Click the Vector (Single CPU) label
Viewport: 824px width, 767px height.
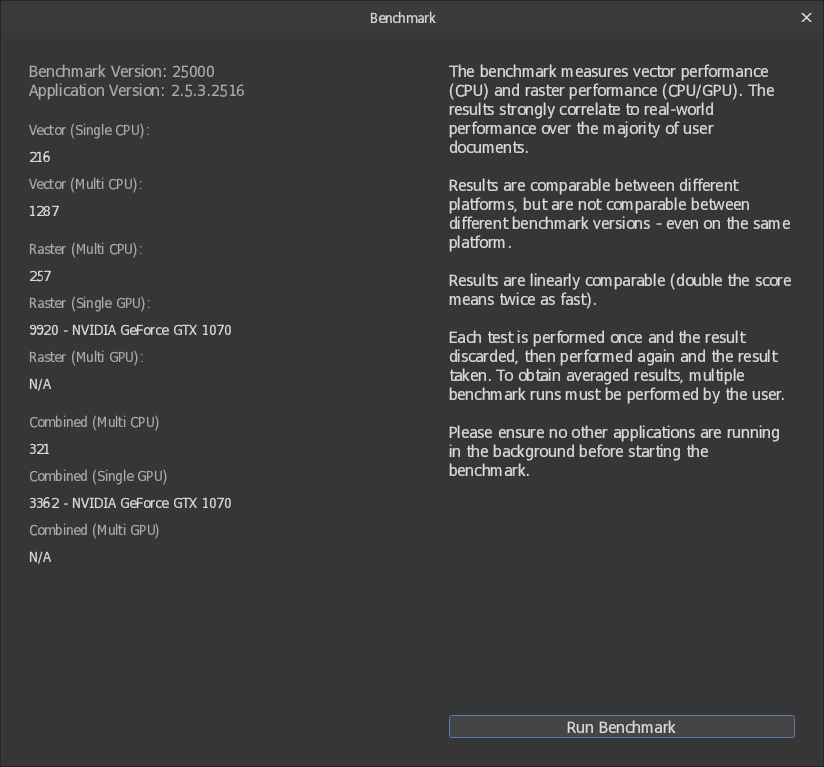pyautogui.click(x=89, y=130)
